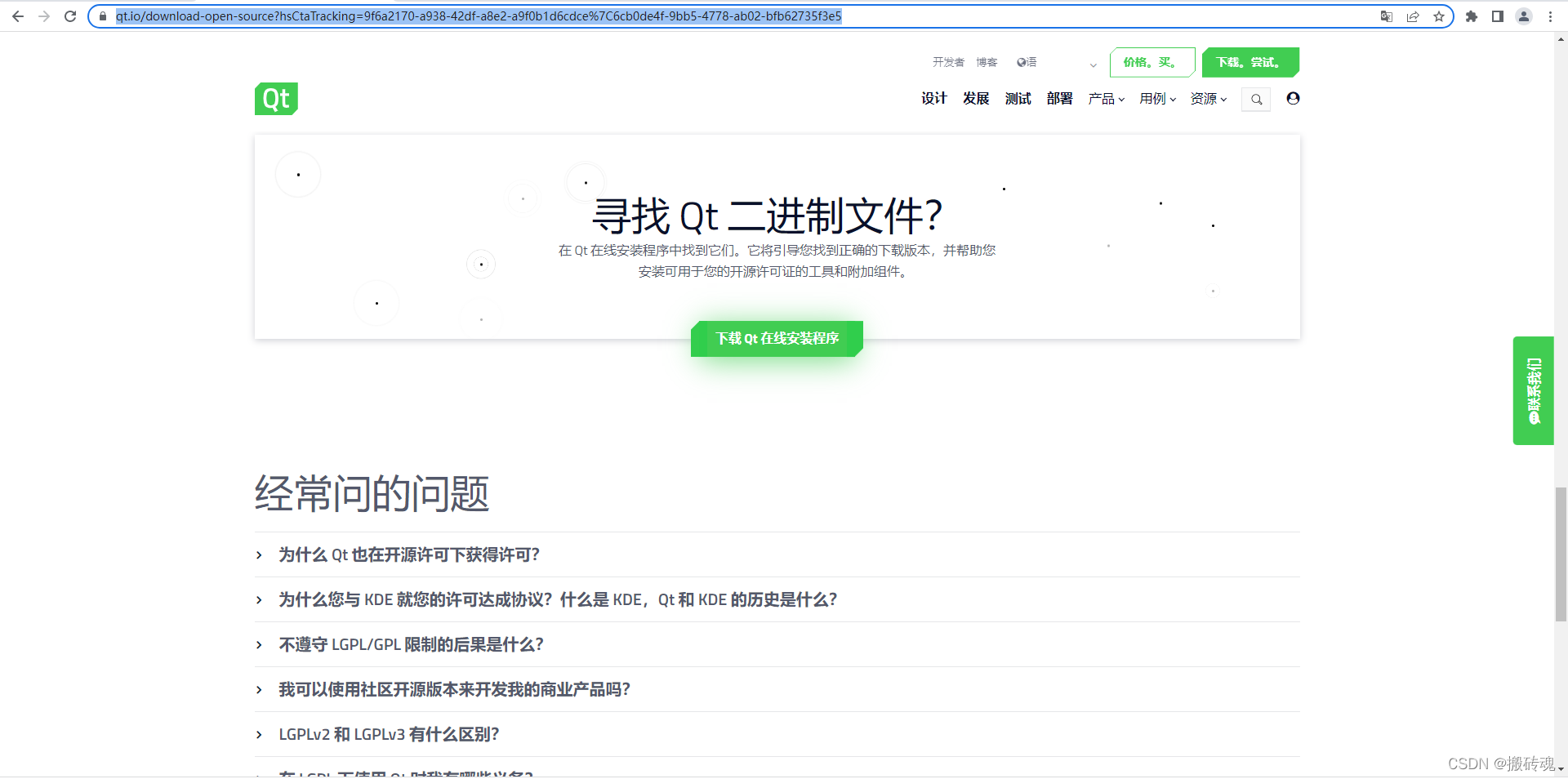Reload the page with refresh icon
The height and width of the screenshot is (779, 1568).
(x=70, y=16)
